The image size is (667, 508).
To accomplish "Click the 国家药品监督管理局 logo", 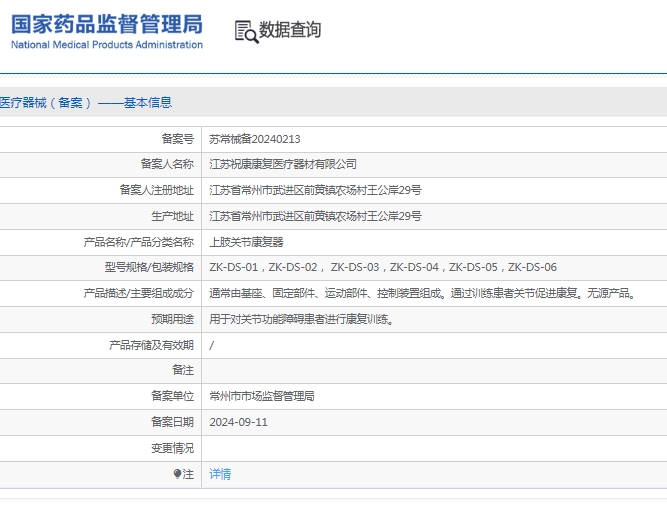I will click(x=107, y=31).
